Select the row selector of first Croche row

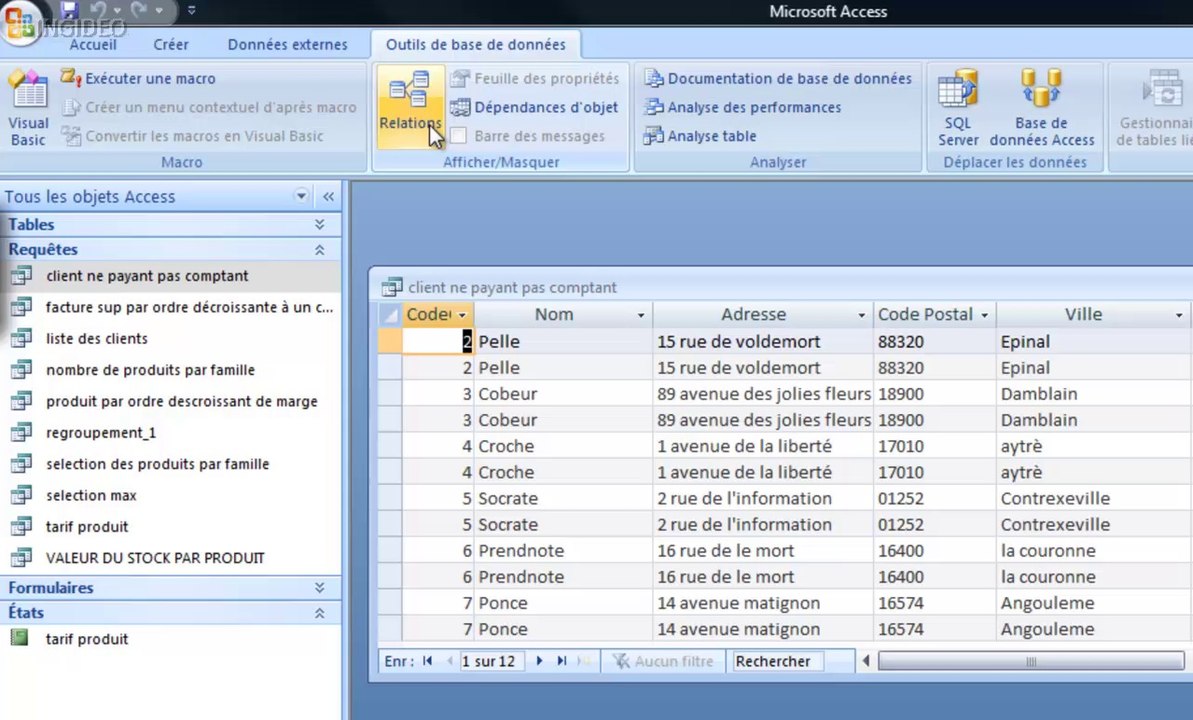pyautogui.click(x=390, y=446)
